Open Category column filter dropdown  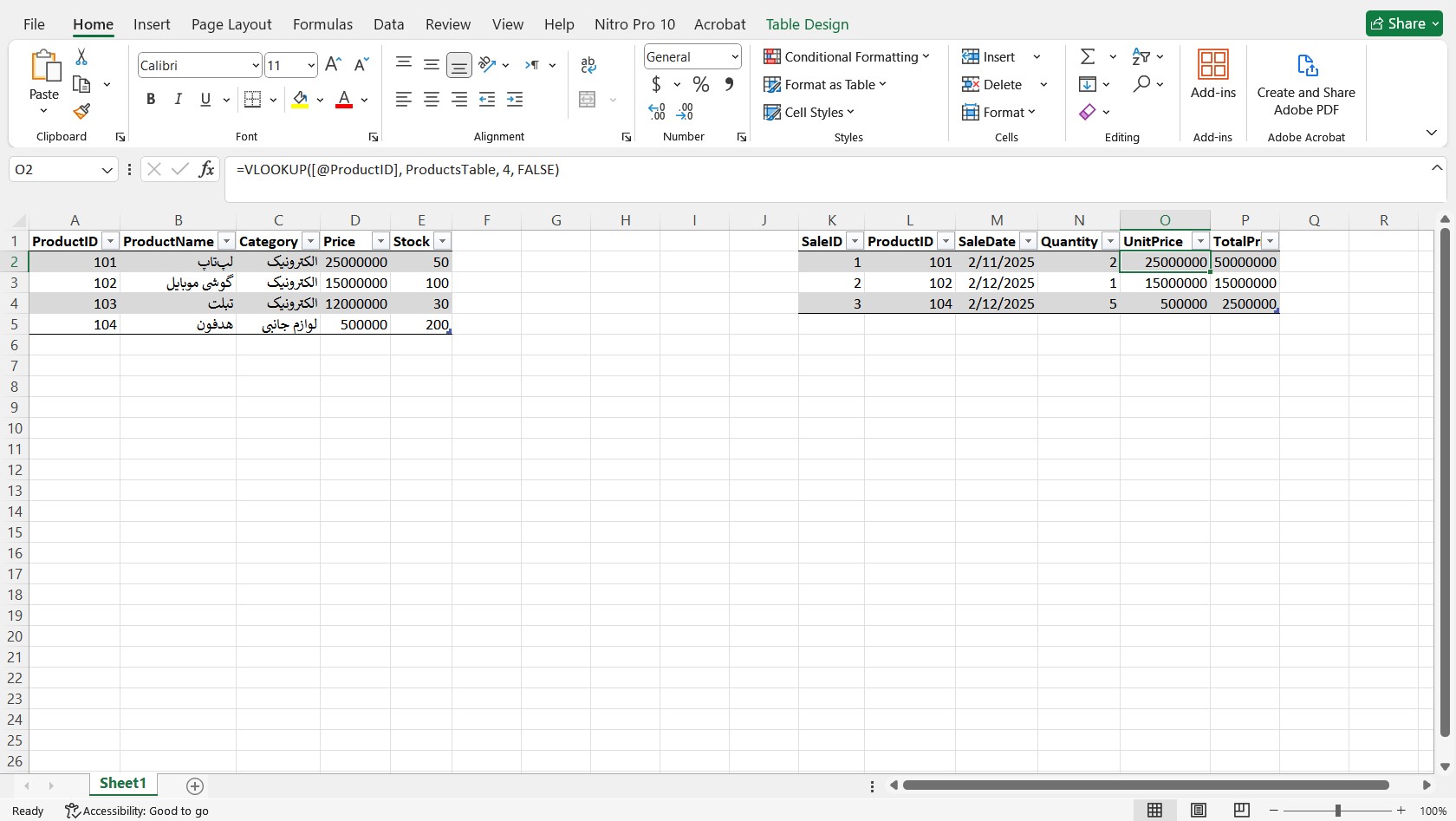(x=310, y=241)
